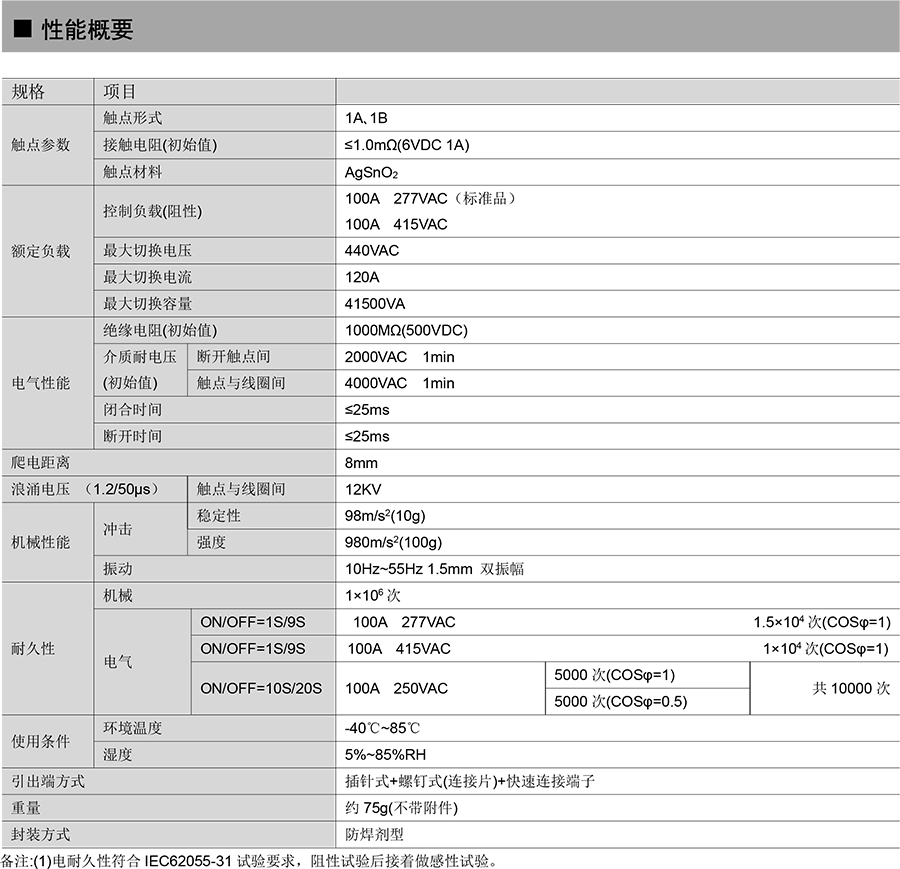Select the 41500VA switching capacity value
This screenshot has width=900, height=869.
click(x=375, y=304)
